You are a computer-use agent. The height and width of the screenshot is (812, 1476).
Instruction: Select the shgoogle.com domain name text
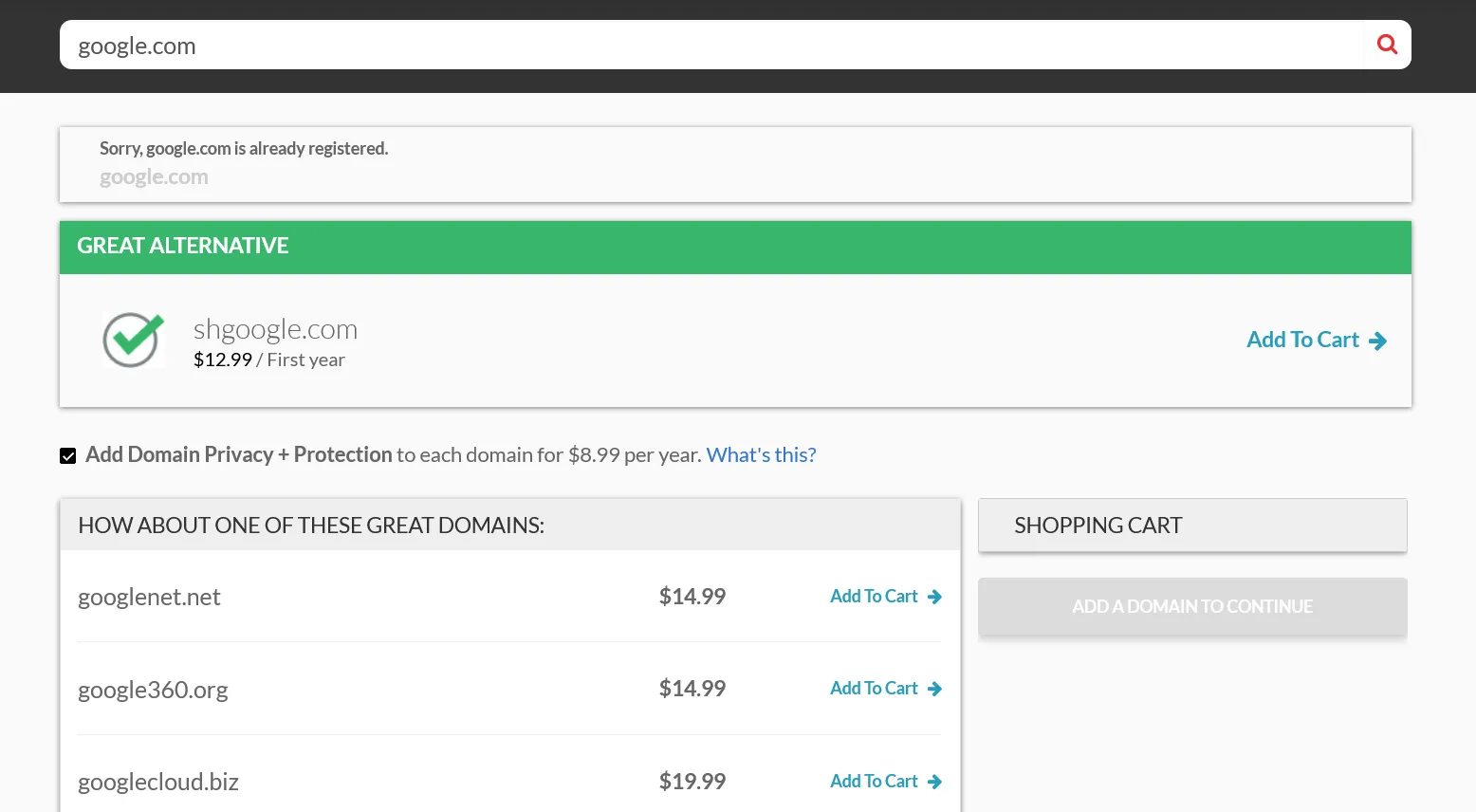275,330
